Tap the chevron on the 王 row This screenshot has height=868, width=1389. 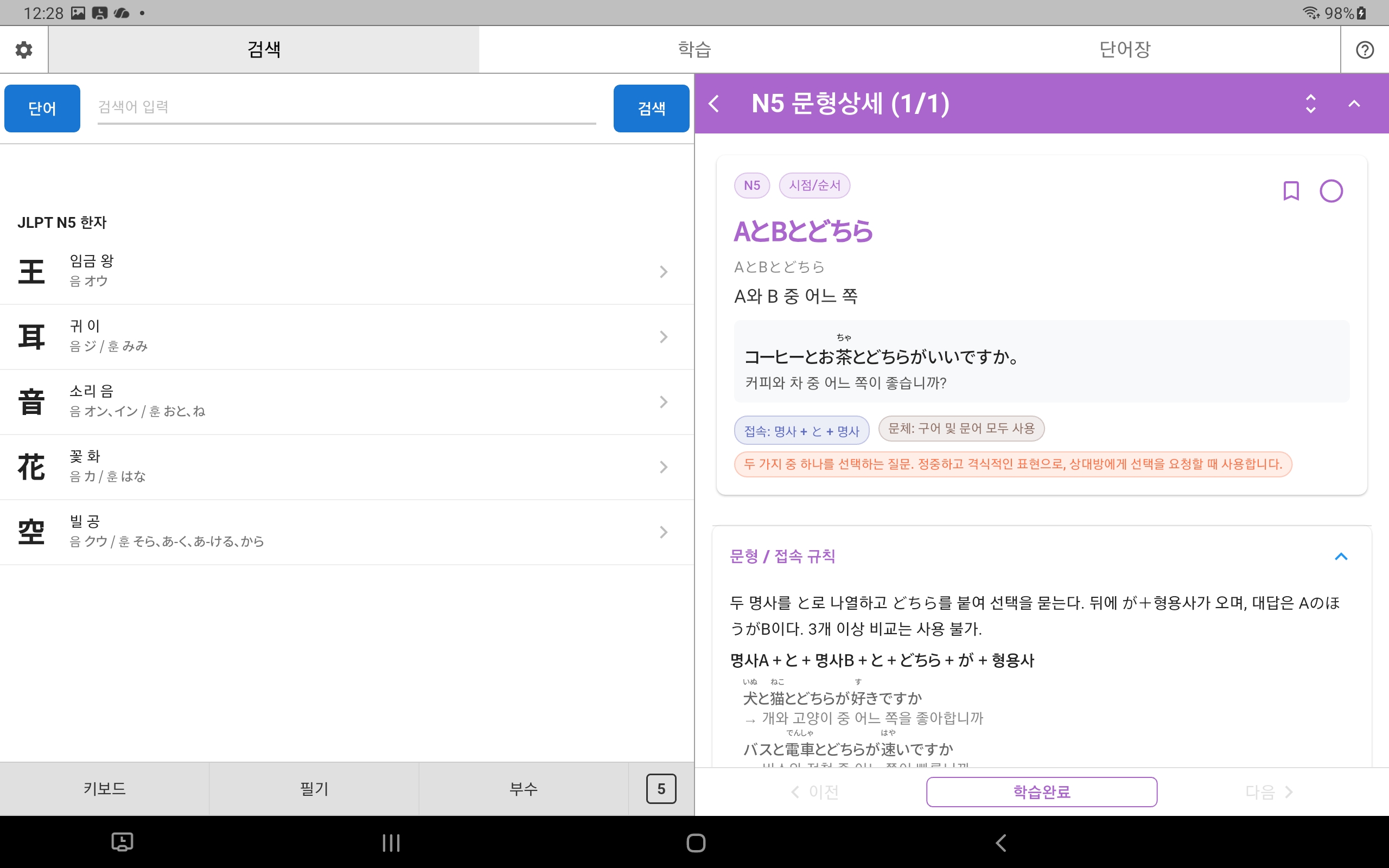(x=664, y=272)
